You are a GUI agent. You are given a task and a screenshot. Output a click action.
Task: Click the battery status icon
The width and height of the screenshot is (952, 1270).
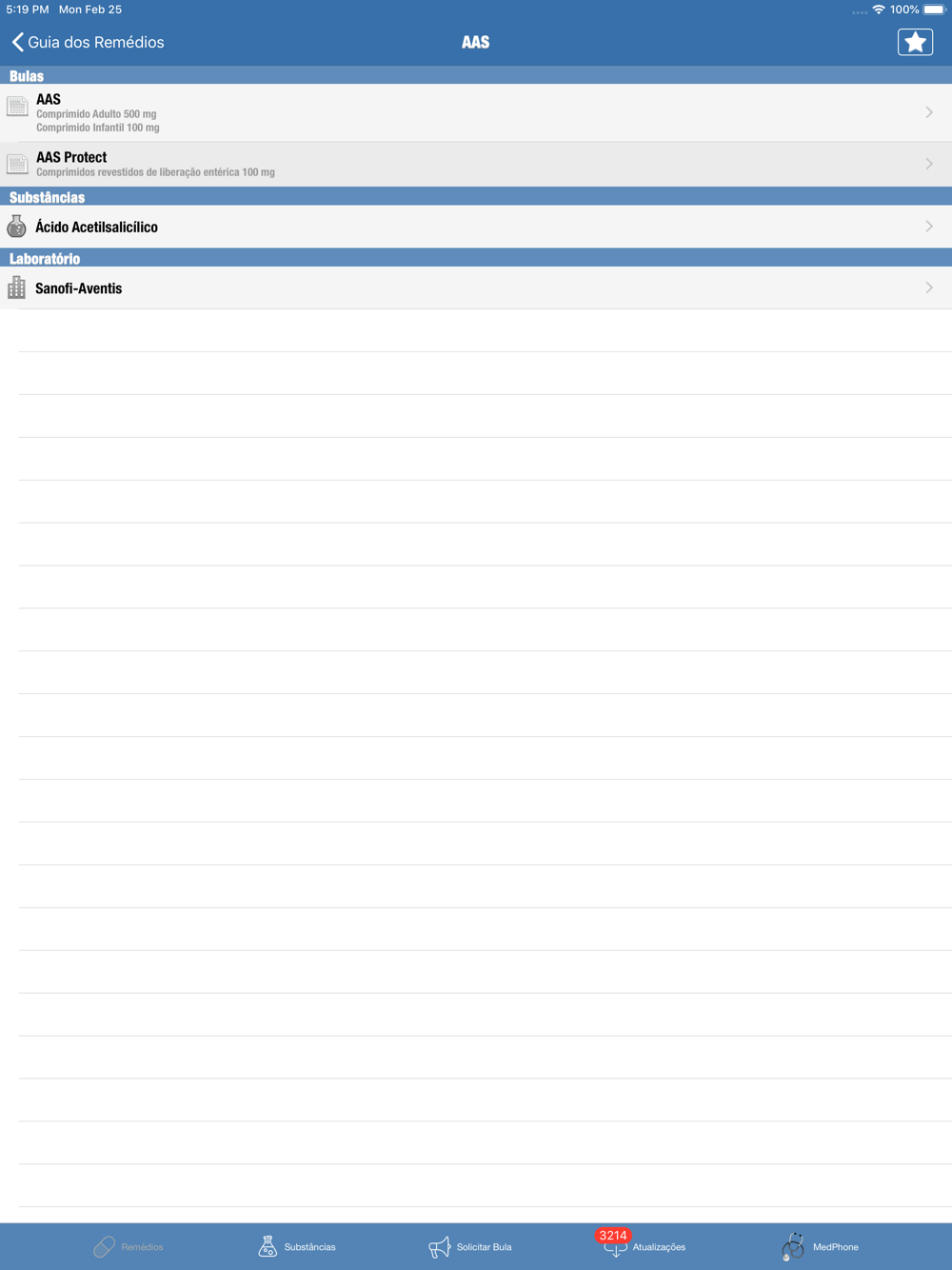pyautogui.click(x=935, y=10)
